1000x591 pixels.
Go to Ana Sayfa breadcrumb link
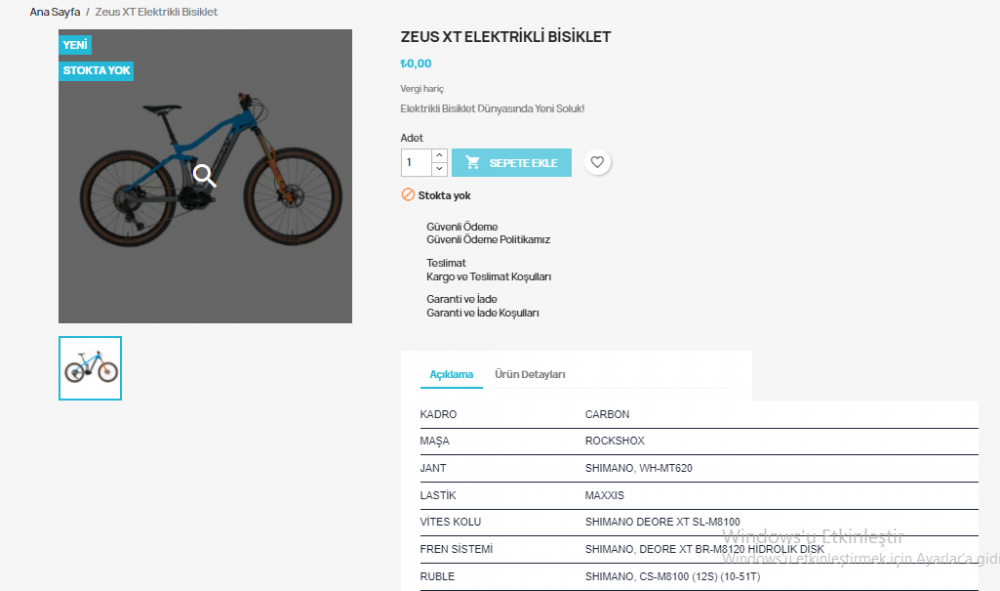point(55,12)
